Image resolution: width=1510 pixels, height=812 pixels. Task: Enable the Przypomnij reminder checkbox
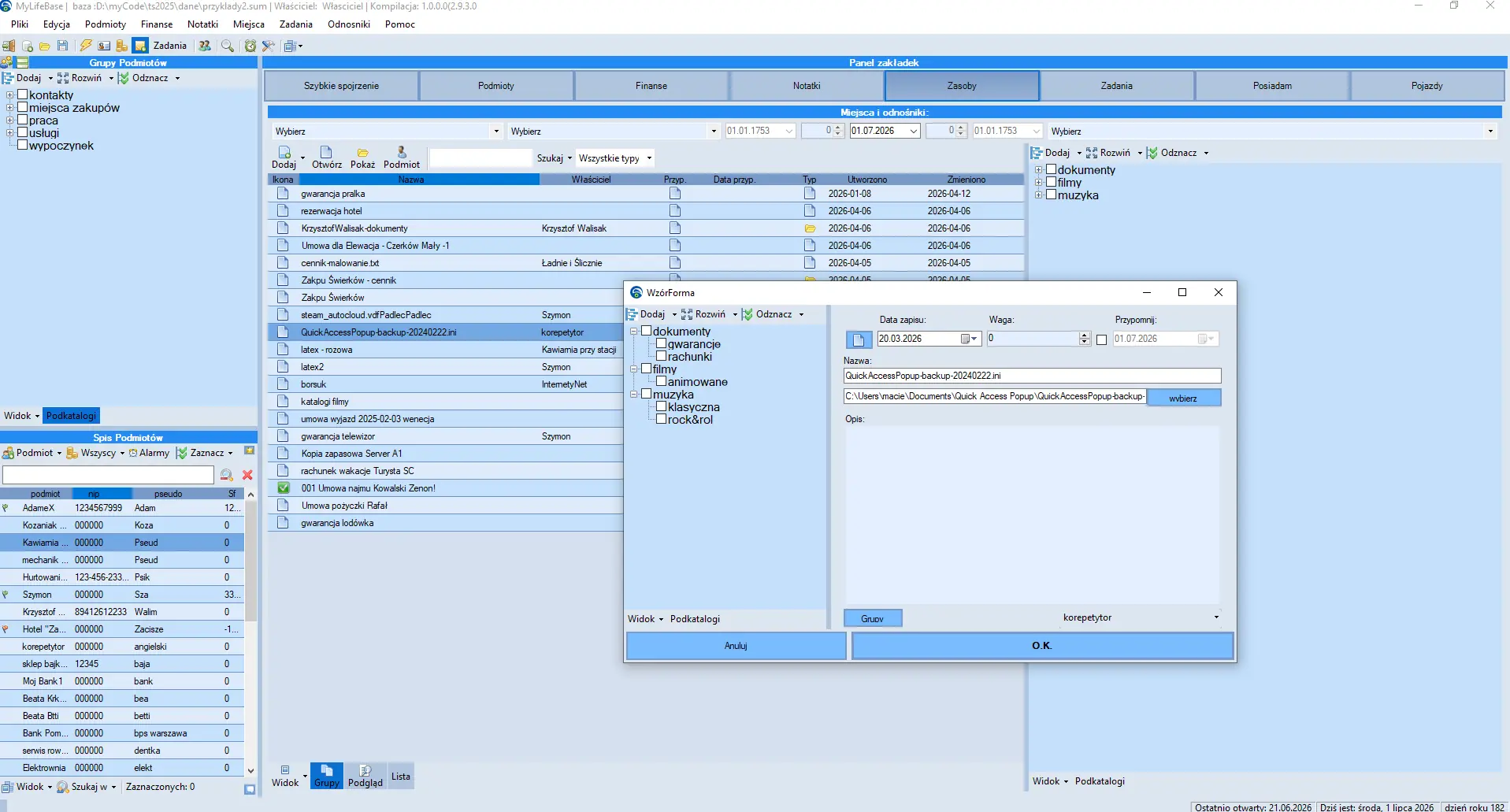coord(1101,339)
